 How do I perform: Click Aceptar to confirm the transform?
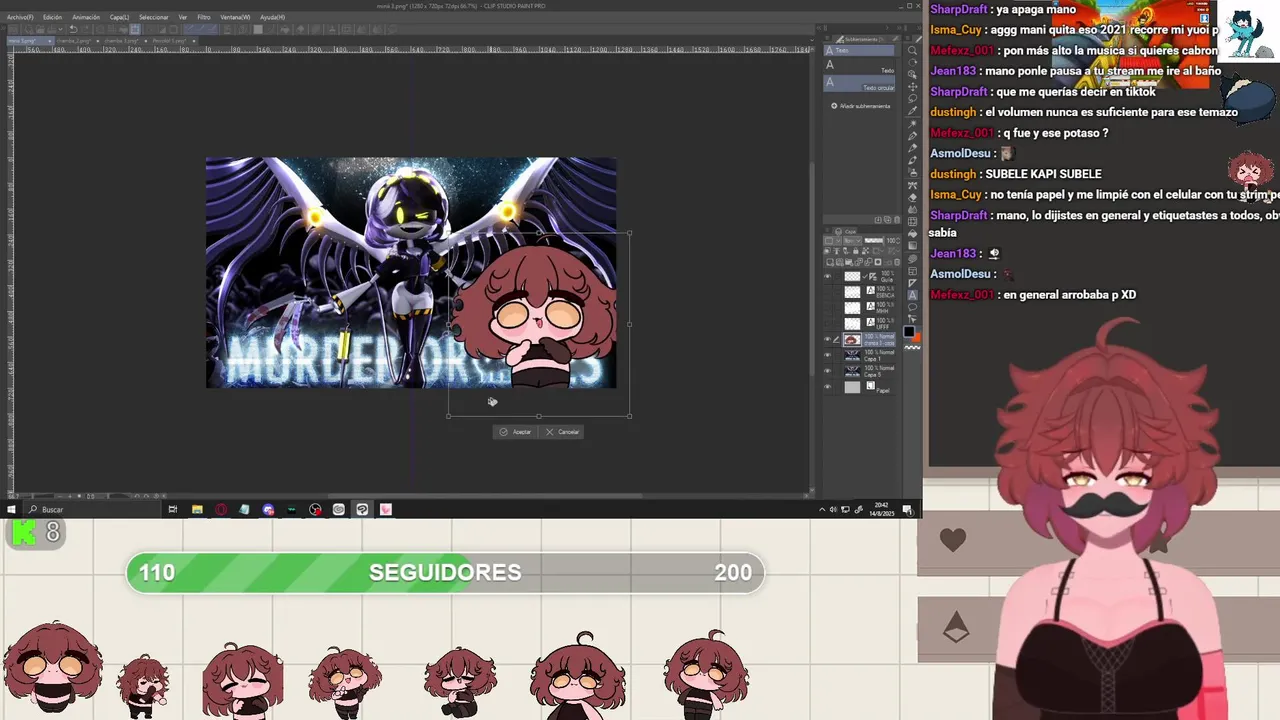[x=516, y=432]
